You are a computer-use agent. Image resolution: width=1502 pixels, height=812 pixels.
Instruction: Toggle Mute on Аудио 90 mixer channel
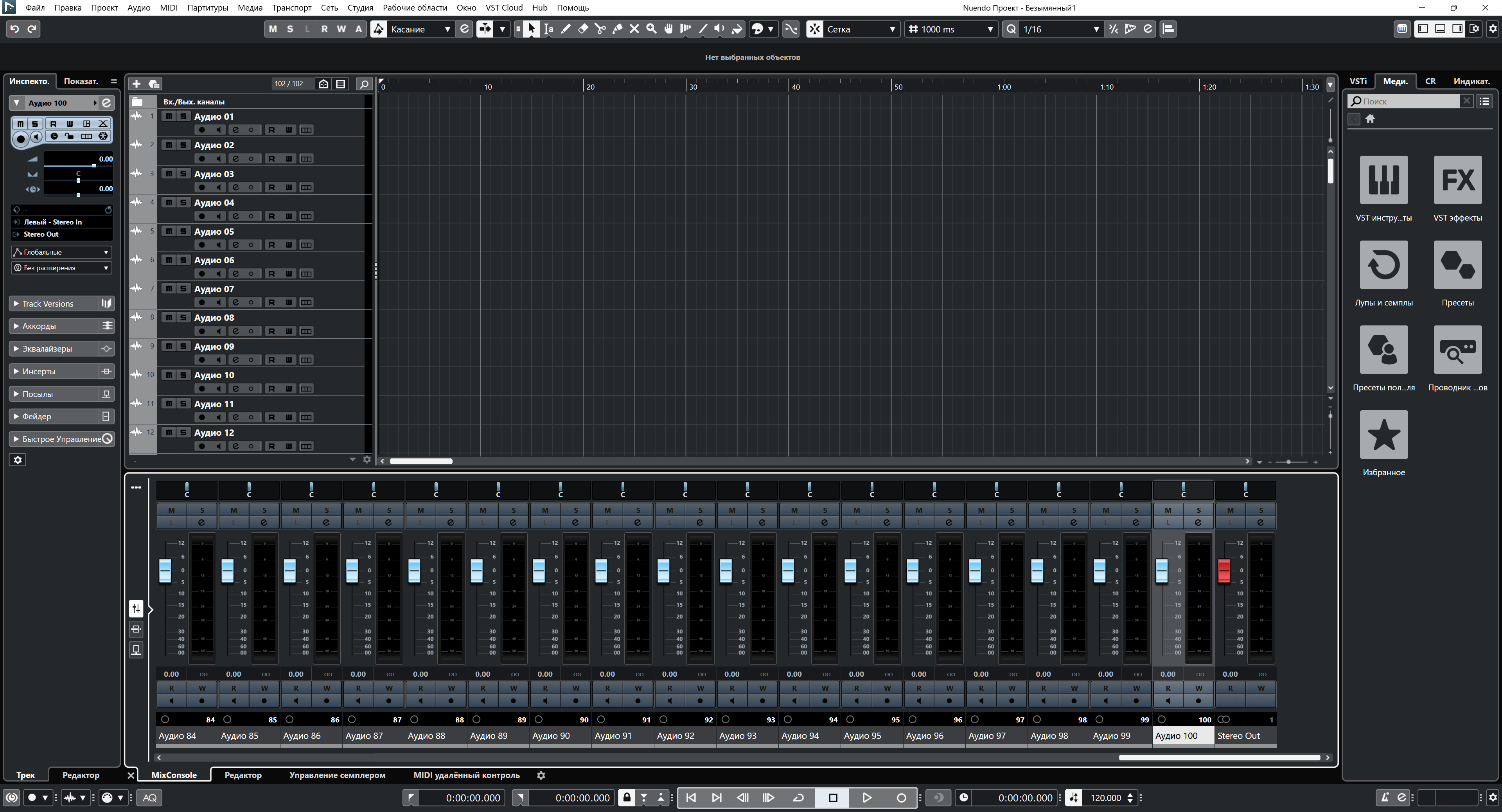click(545, 510)
